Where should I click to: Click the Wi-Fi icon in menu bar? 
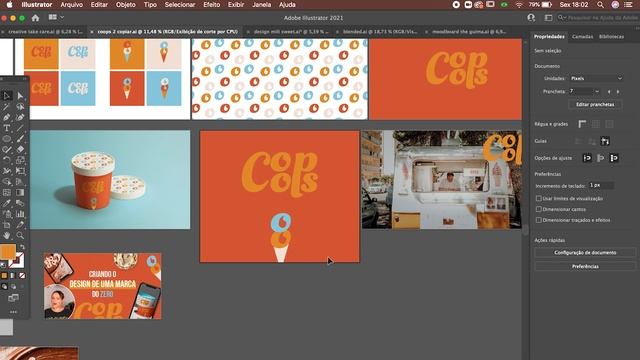click(x=519, y=5)
